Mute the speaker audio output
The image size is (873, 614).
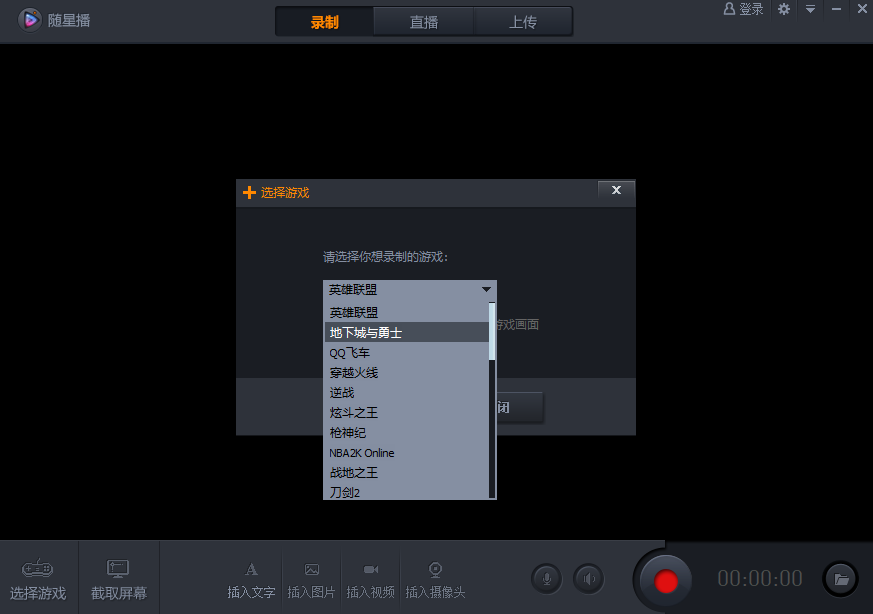pyautogui.click(x=588, y=578)
